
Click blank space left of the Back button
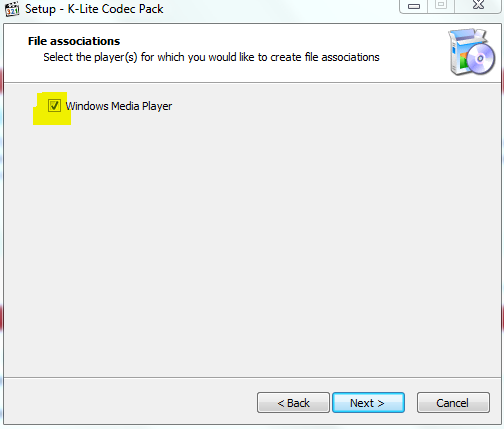[x=130, y=403]
